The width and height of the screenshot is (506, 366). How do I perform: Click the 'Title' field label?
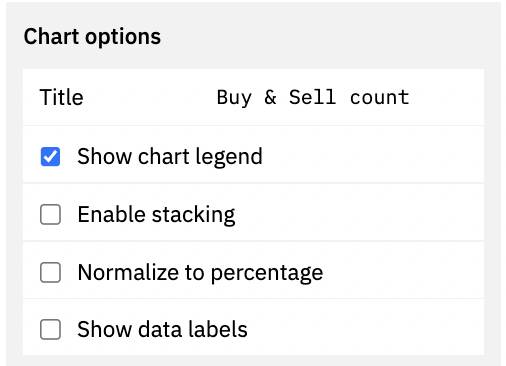coord(61,97)
